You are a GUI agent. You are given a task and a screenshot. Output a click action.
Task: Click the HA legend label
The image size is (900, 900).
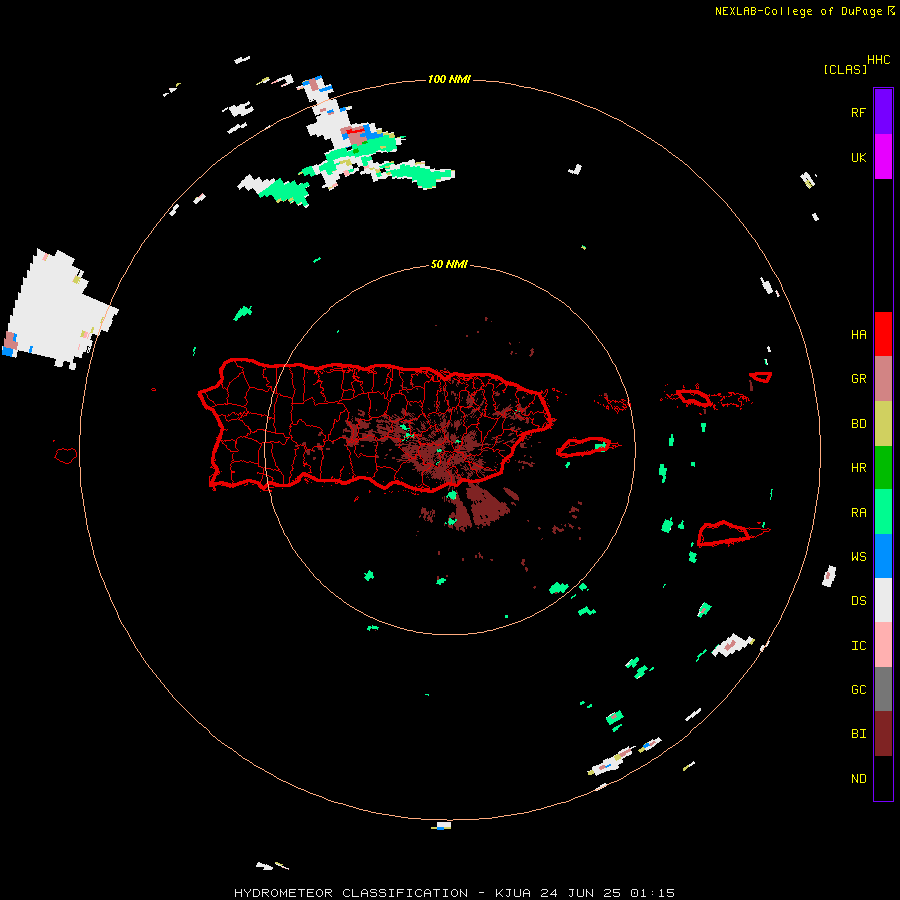click(x=858, y=335)
